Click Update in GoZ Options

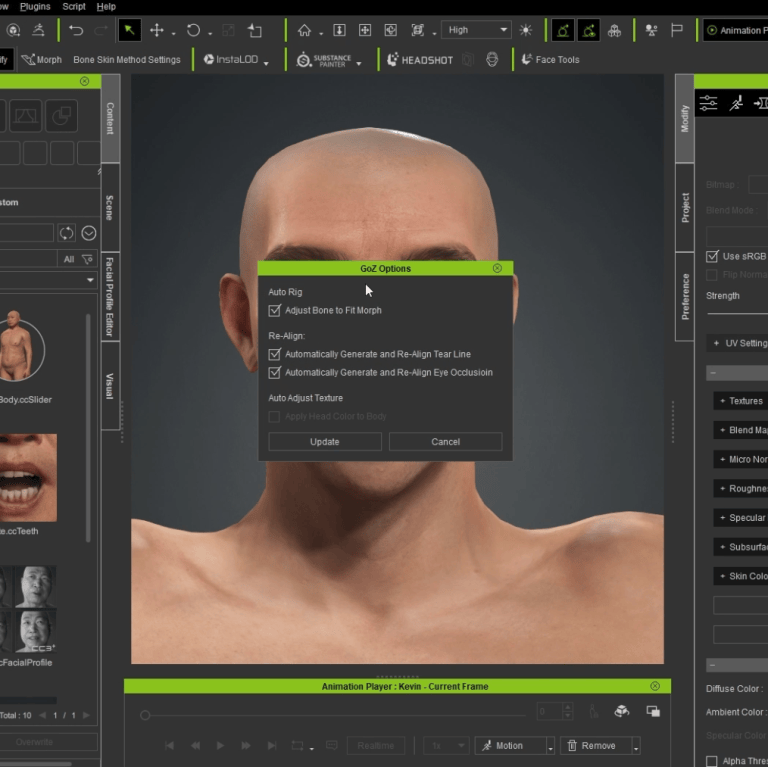point(325,442)
